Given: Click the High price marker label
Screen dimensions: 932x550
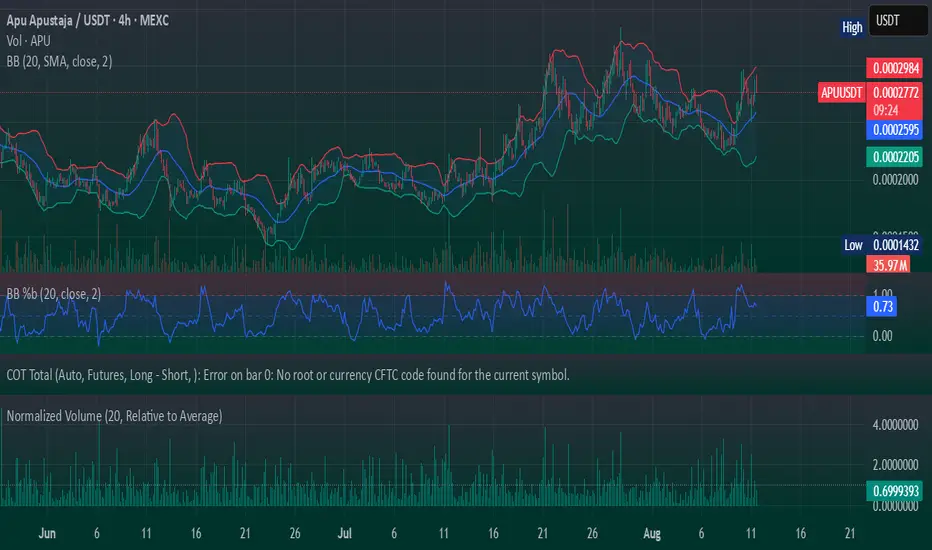Looking at the screenshot, I should coord(852,28).
